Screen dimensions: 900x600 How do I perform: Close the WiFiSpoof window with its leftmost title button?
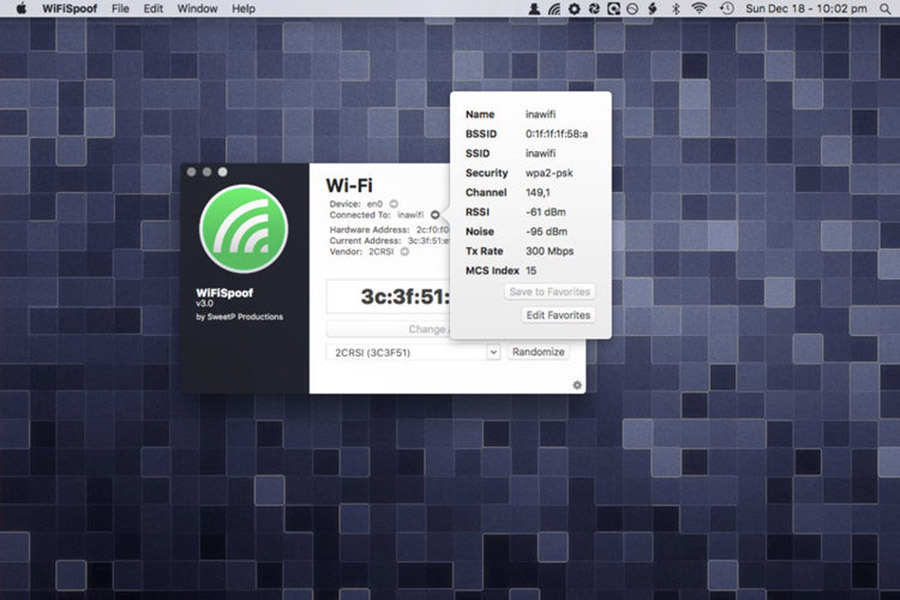point(192,172)
